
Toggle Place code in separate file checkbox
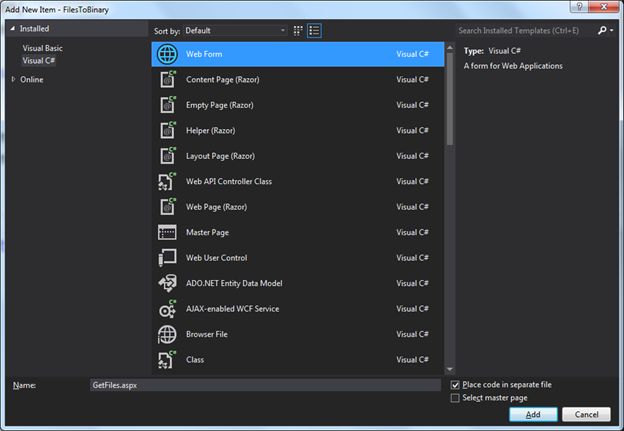click(x=455, y=385)
